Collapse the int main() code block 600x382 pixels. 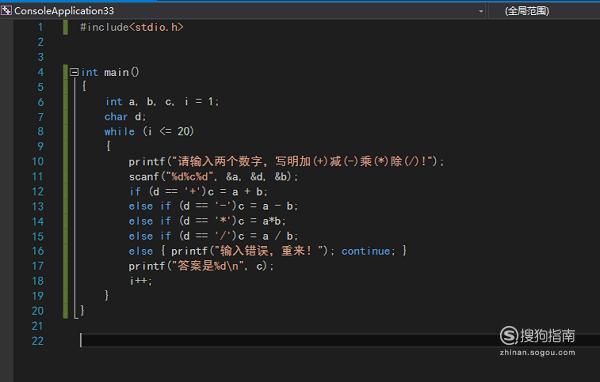[x=74, y=72]
